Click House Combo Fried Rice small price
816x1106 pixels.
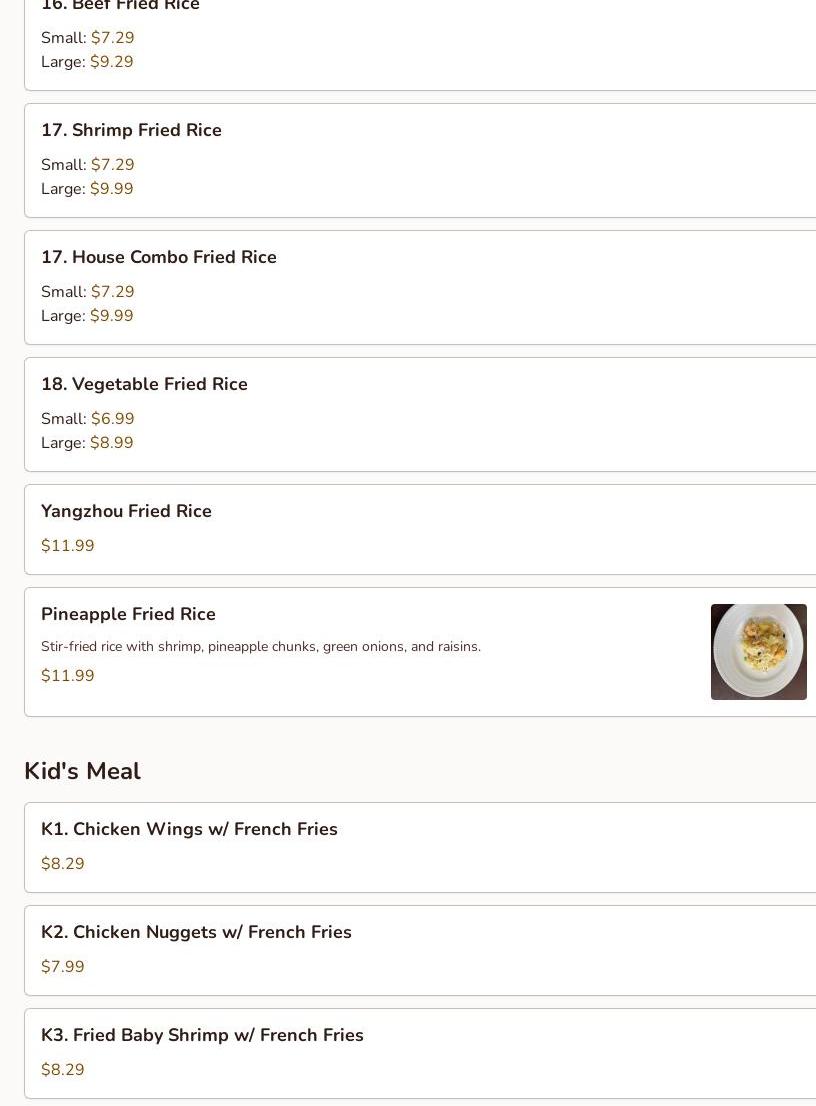(x=112, y=291)
